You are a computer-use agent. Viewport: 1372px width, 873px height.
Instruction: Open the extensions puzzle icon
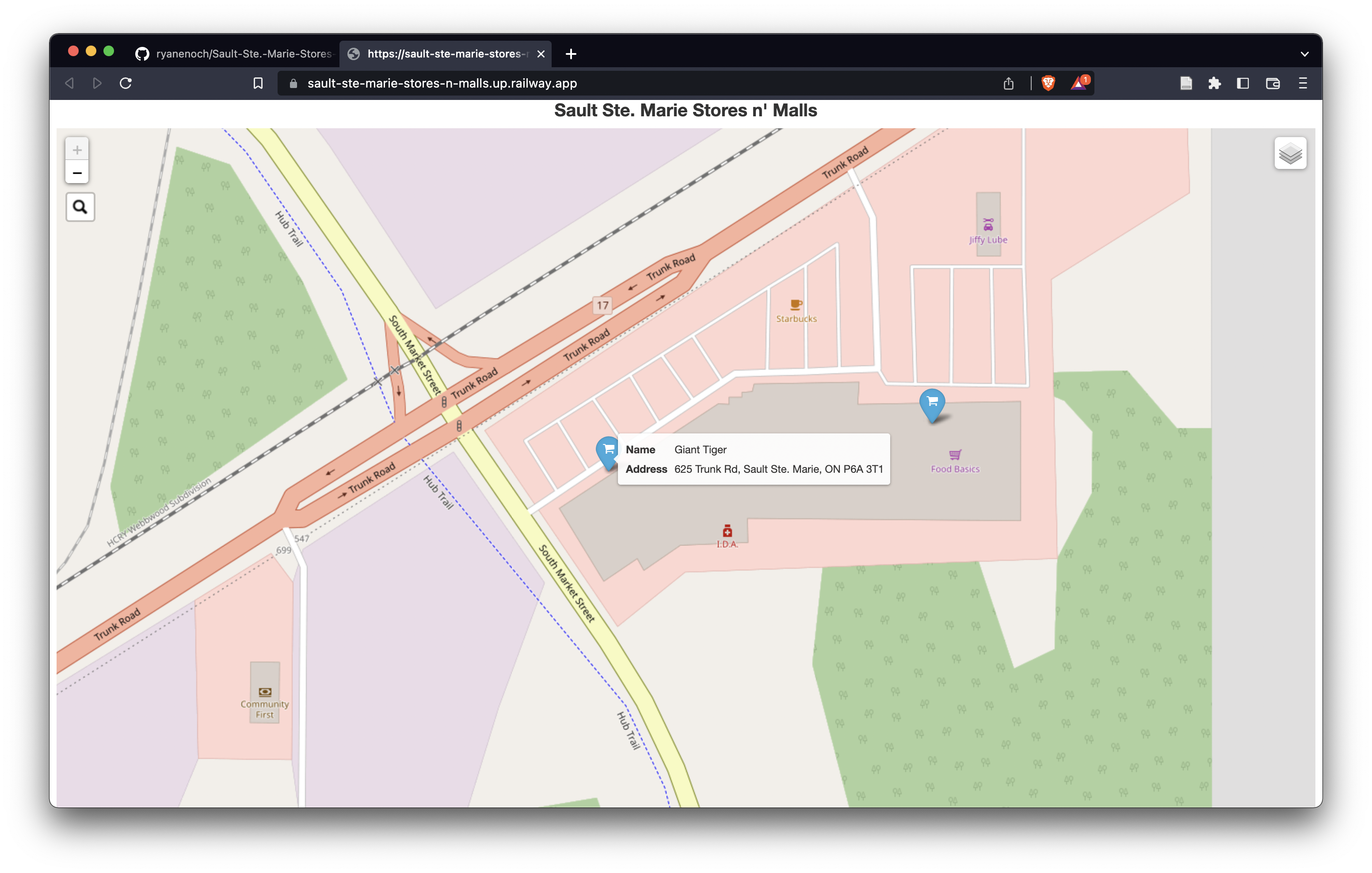click(x=1214, y=83)
